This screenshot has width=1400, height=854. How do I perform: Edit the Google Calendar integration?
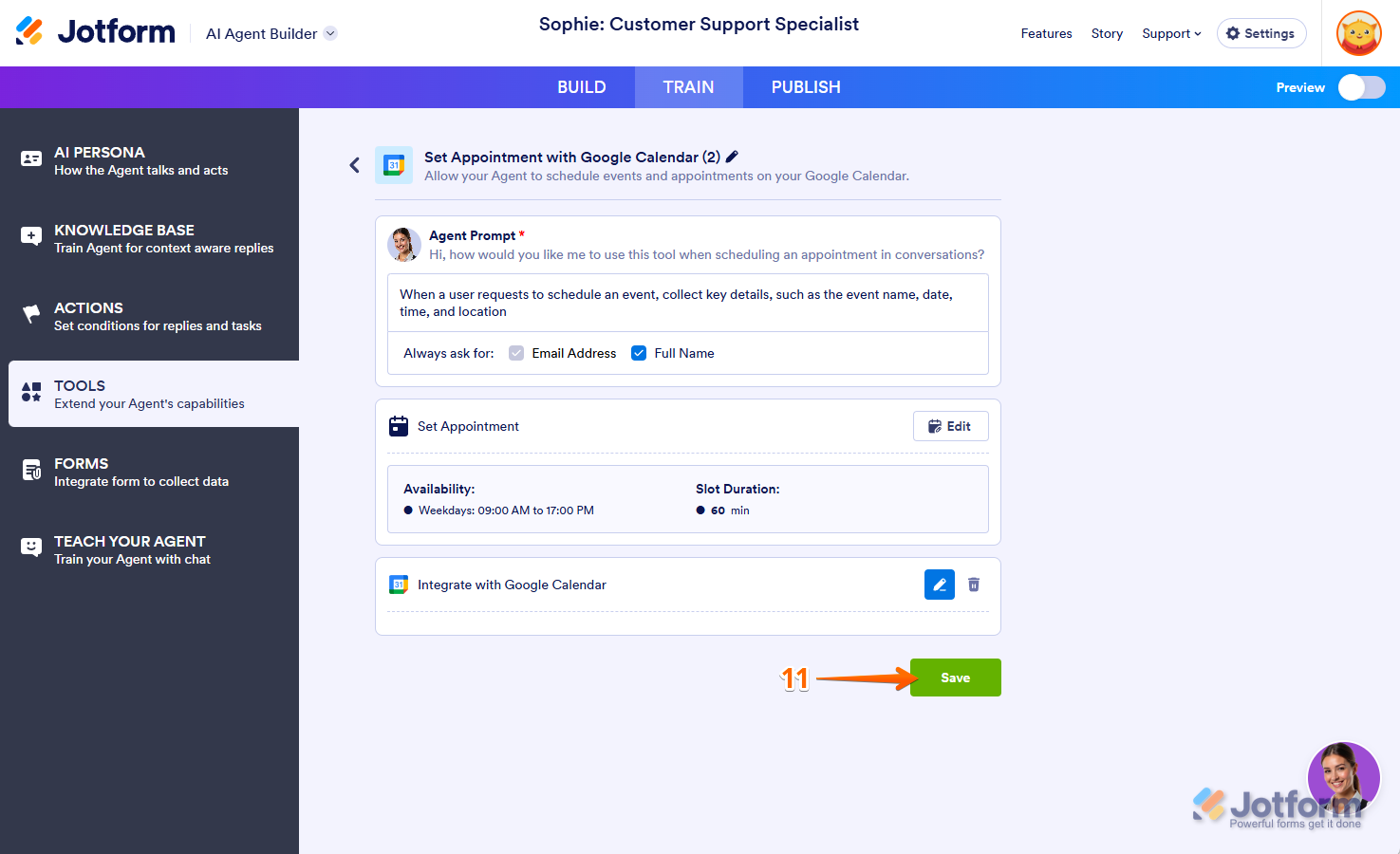pyautogui.click(x=940, y=585)
